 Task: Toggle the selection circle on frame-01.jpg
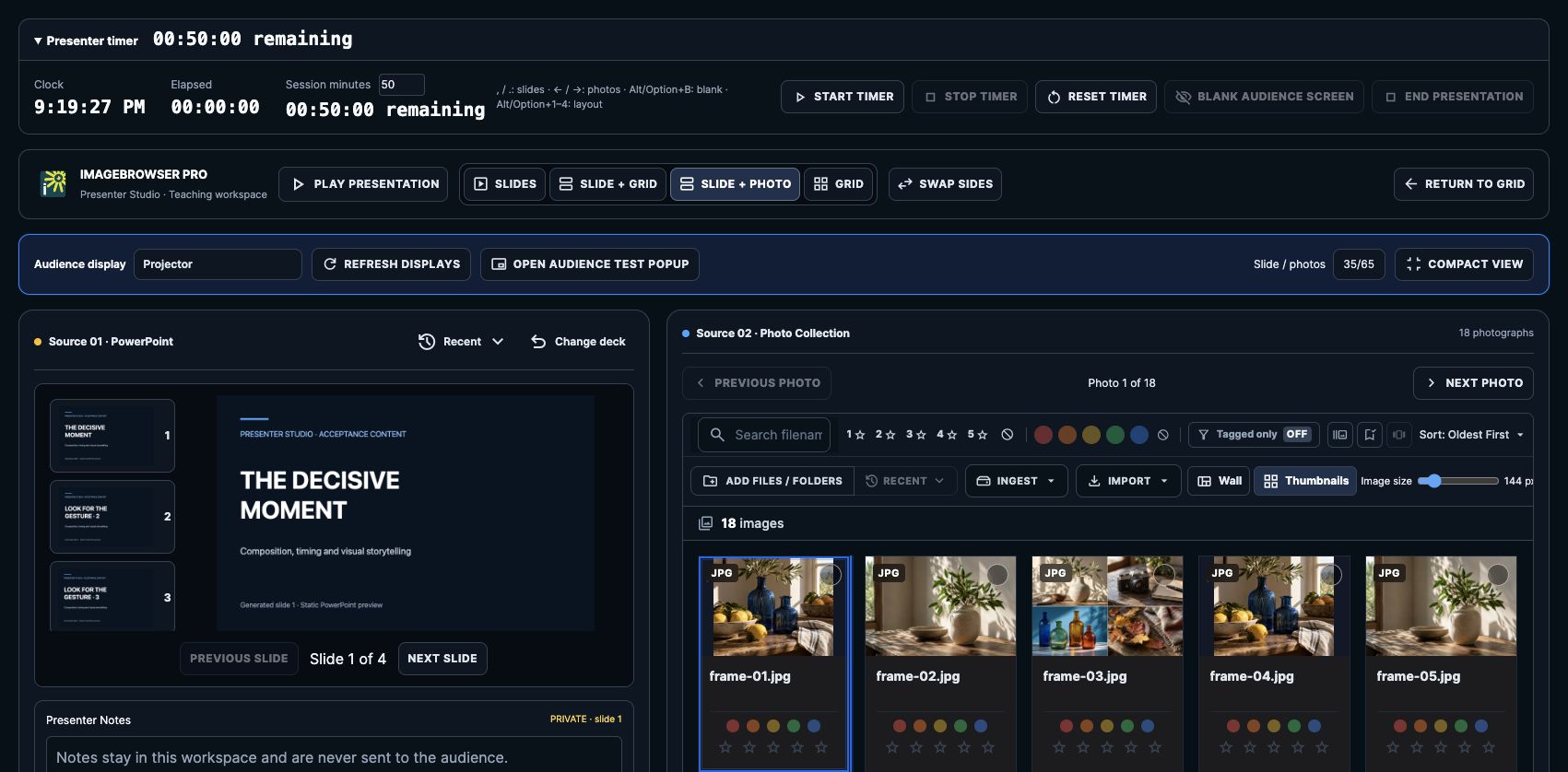tap(830, 575)
